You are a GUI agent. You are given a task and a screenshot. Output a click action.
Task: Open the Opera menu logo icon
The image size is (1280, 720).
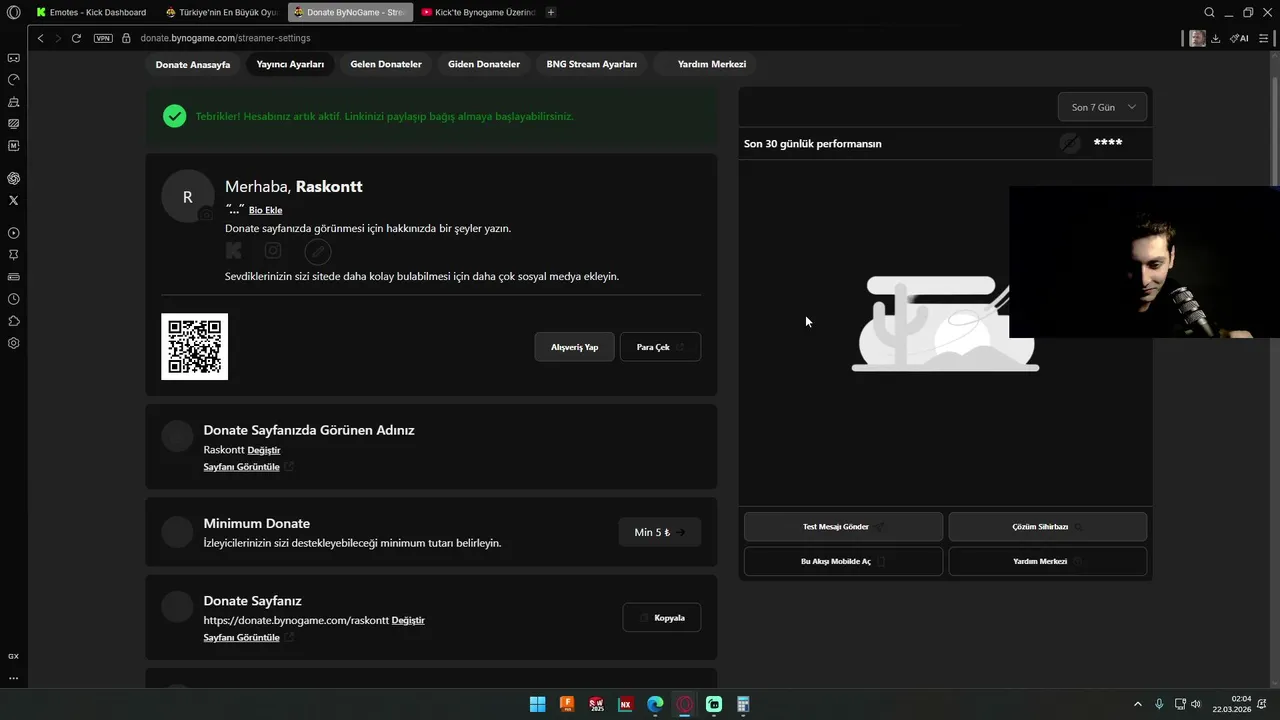coord(13,12)
